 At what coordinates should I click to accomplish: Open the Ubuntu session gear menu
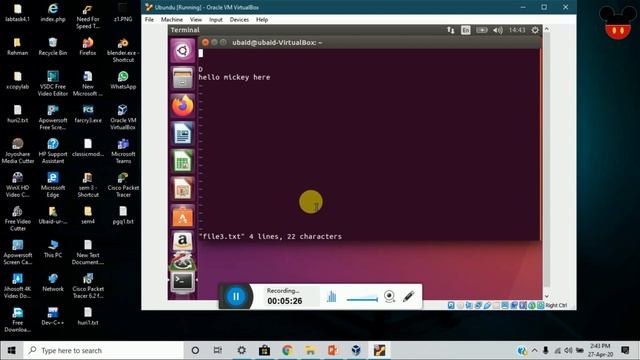pos(535,30)
